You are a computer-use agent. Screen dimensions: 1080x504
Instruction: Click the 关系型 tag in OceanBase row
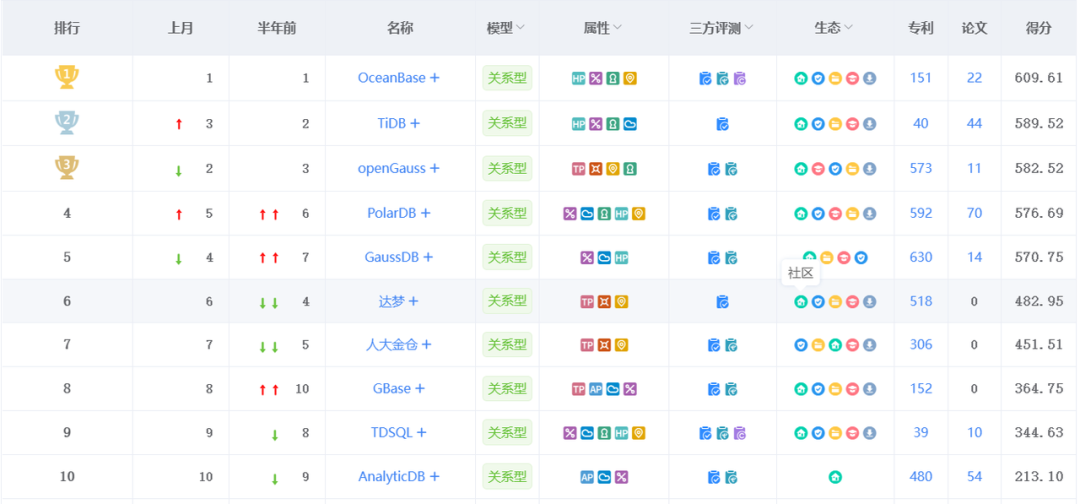pyautogui.click(x=507, y=78)
